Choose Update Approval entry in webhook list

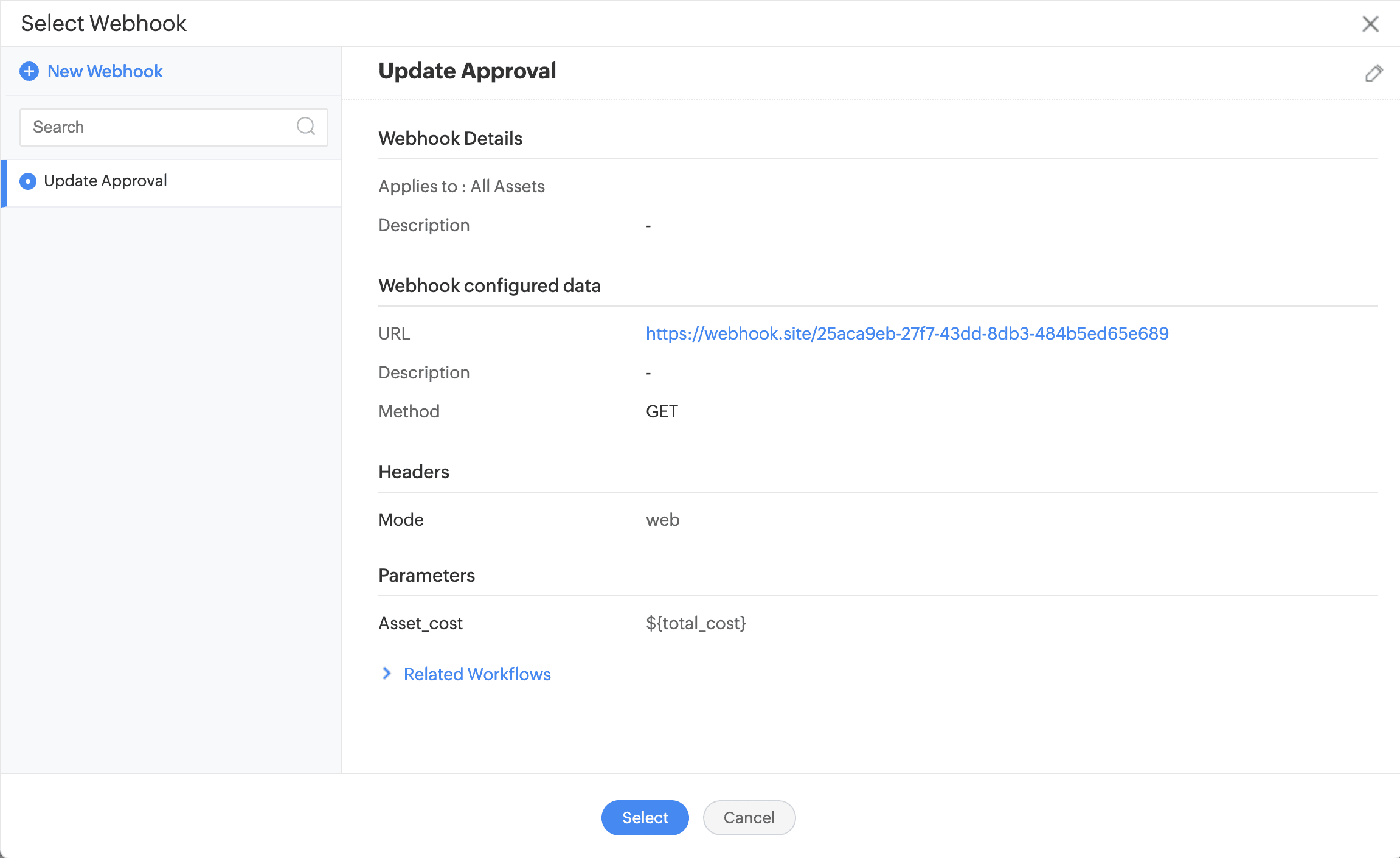click(x=105, y=181)
